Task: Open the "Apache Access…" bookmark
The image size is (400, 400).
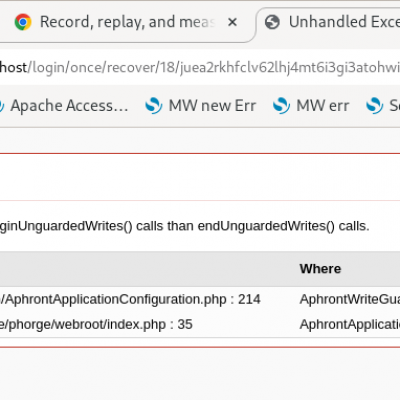Action: tap(69, 106)
